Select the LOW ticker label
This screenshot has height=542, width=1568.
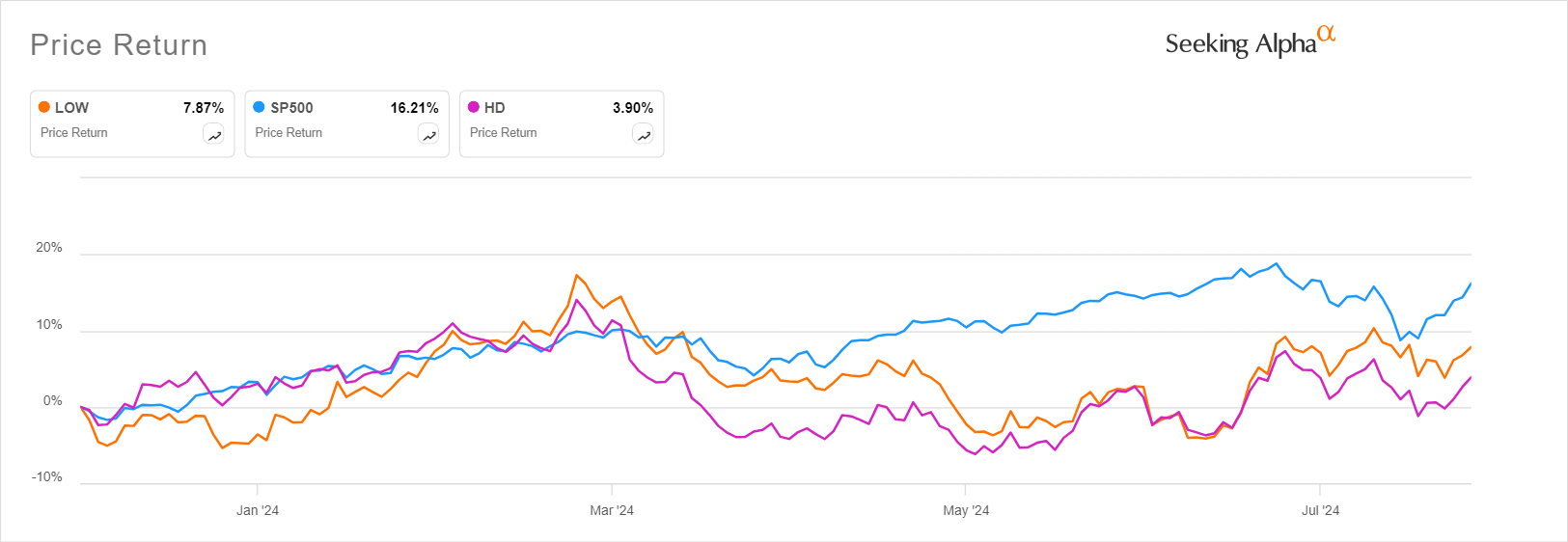71,108
